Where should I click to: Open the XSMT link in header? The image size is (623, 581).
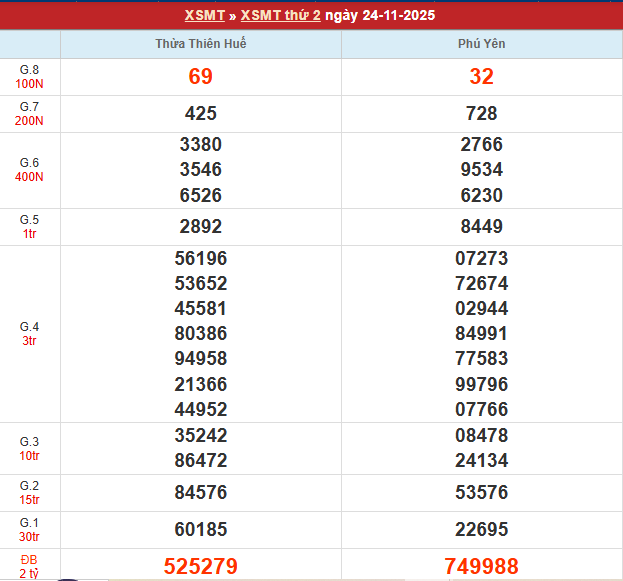coord(205,15)
